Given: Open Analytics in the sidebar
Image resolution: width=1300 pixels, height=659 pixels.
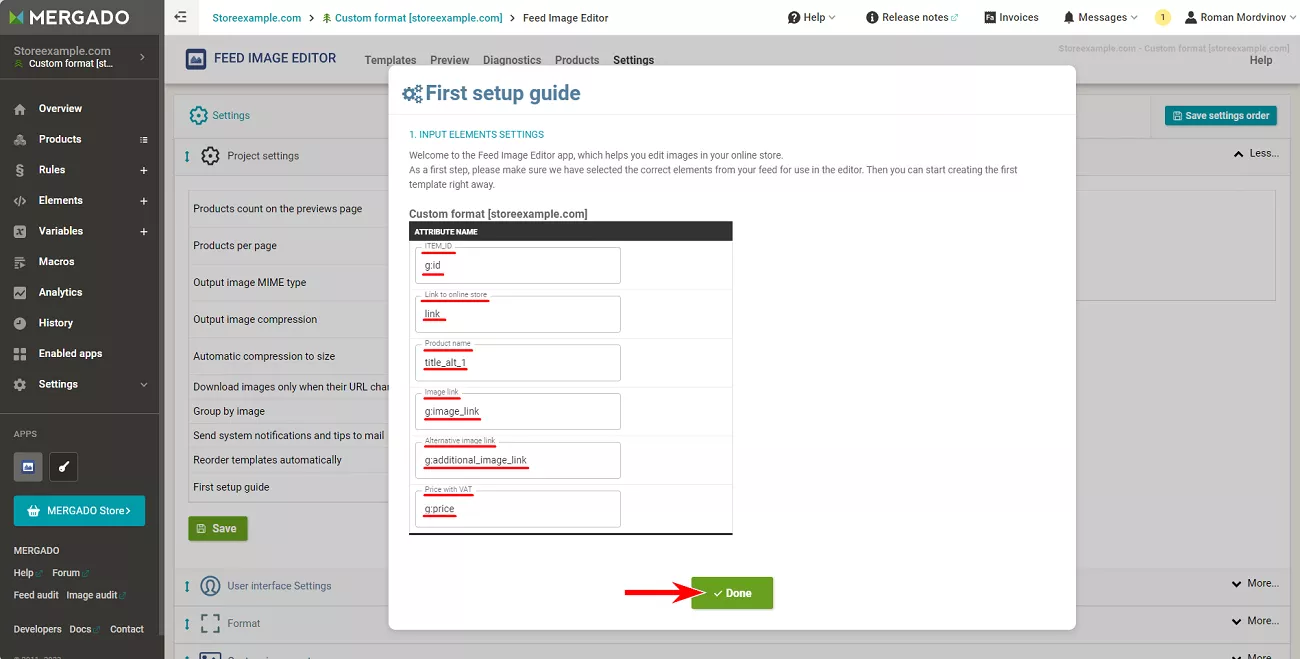Looking at the screenshot, I should pyautogui.click(x=60, y=292).
